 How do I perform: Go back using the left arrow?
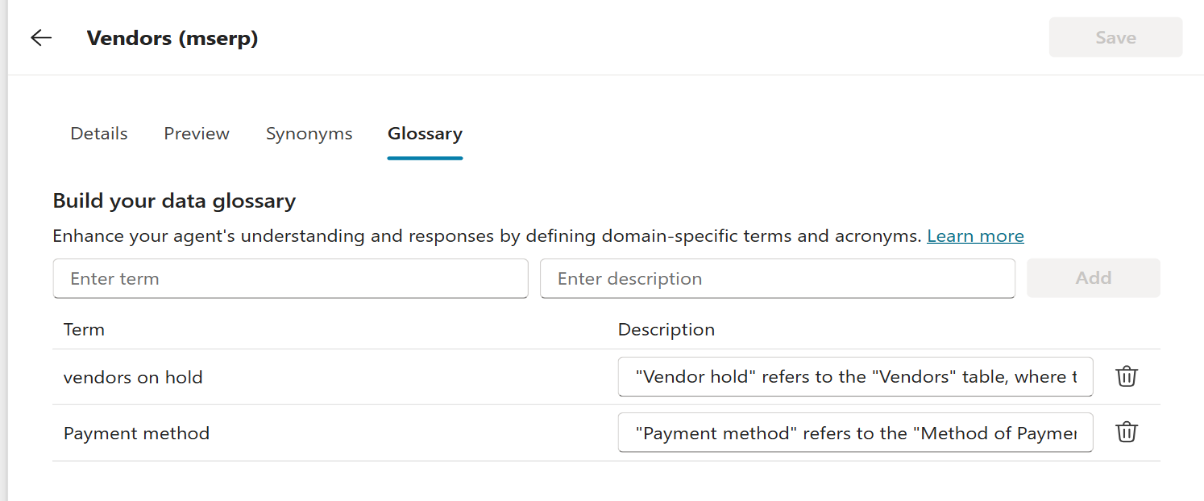point(41,38)
